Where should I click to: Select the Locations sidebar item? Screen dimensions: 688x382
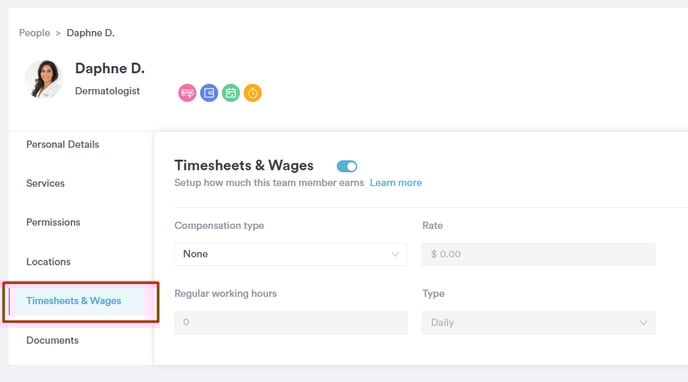tap(48, 262)
